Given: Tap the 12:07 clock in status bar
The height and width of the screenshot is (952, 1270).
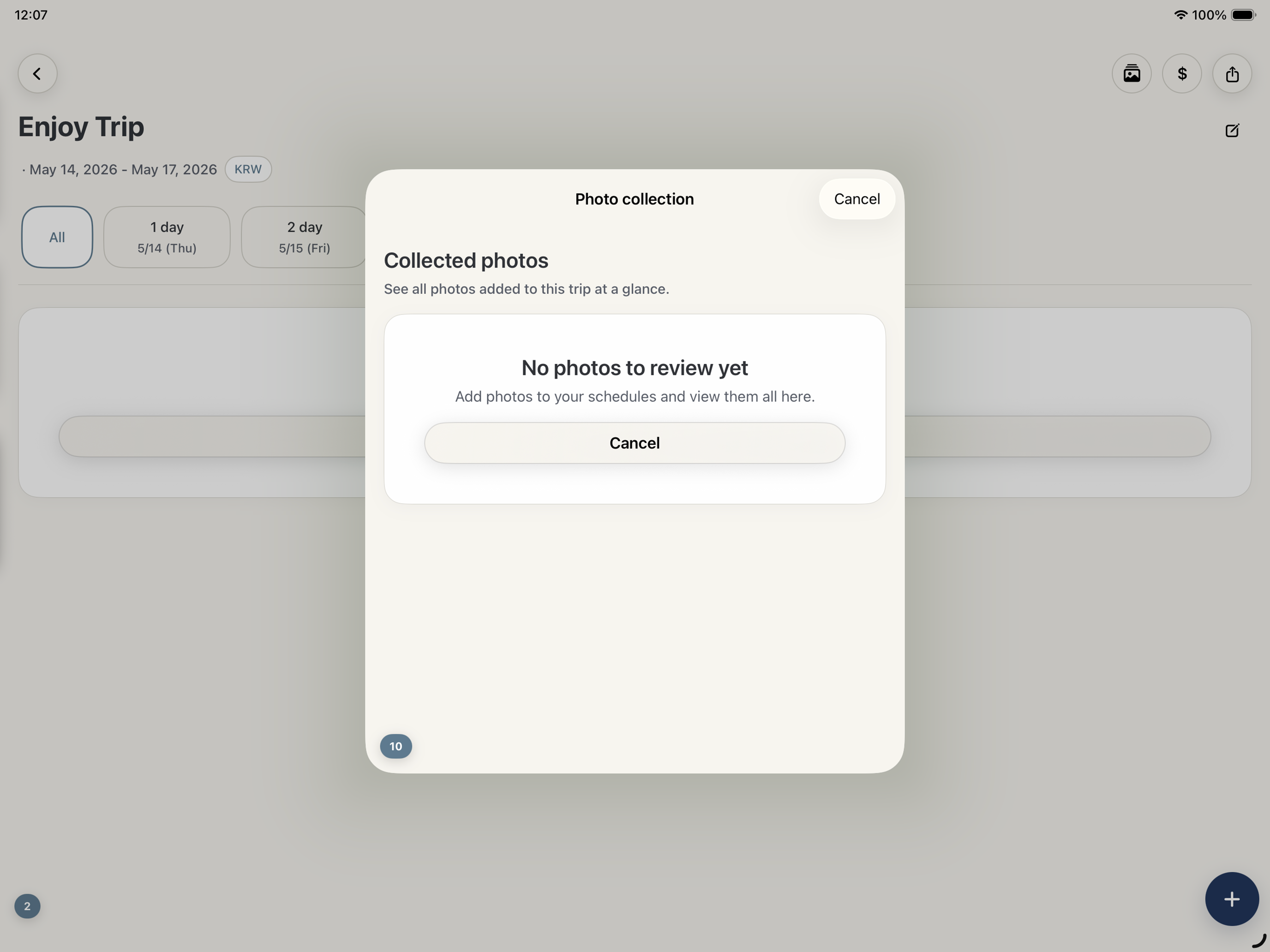Looking at the screenshot, I should 31,15.
